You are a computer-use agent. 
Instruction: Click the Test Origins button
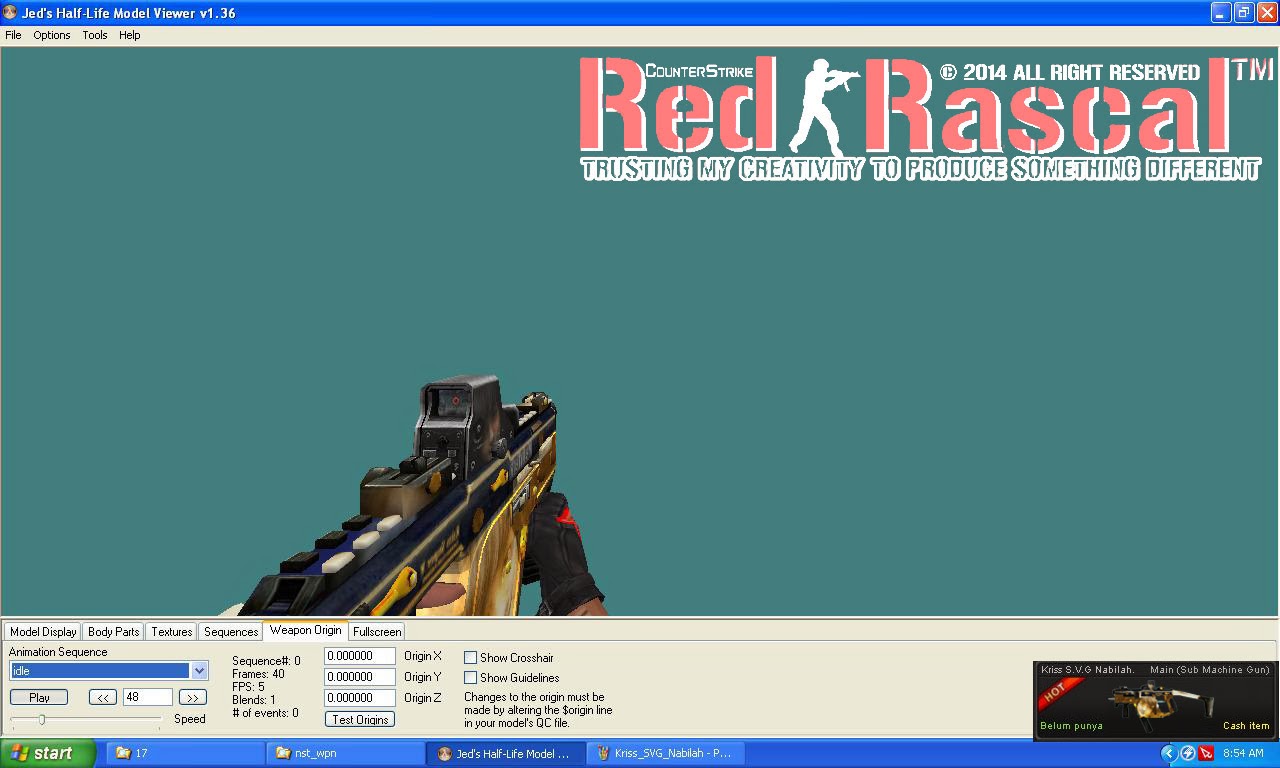[360, 719]
